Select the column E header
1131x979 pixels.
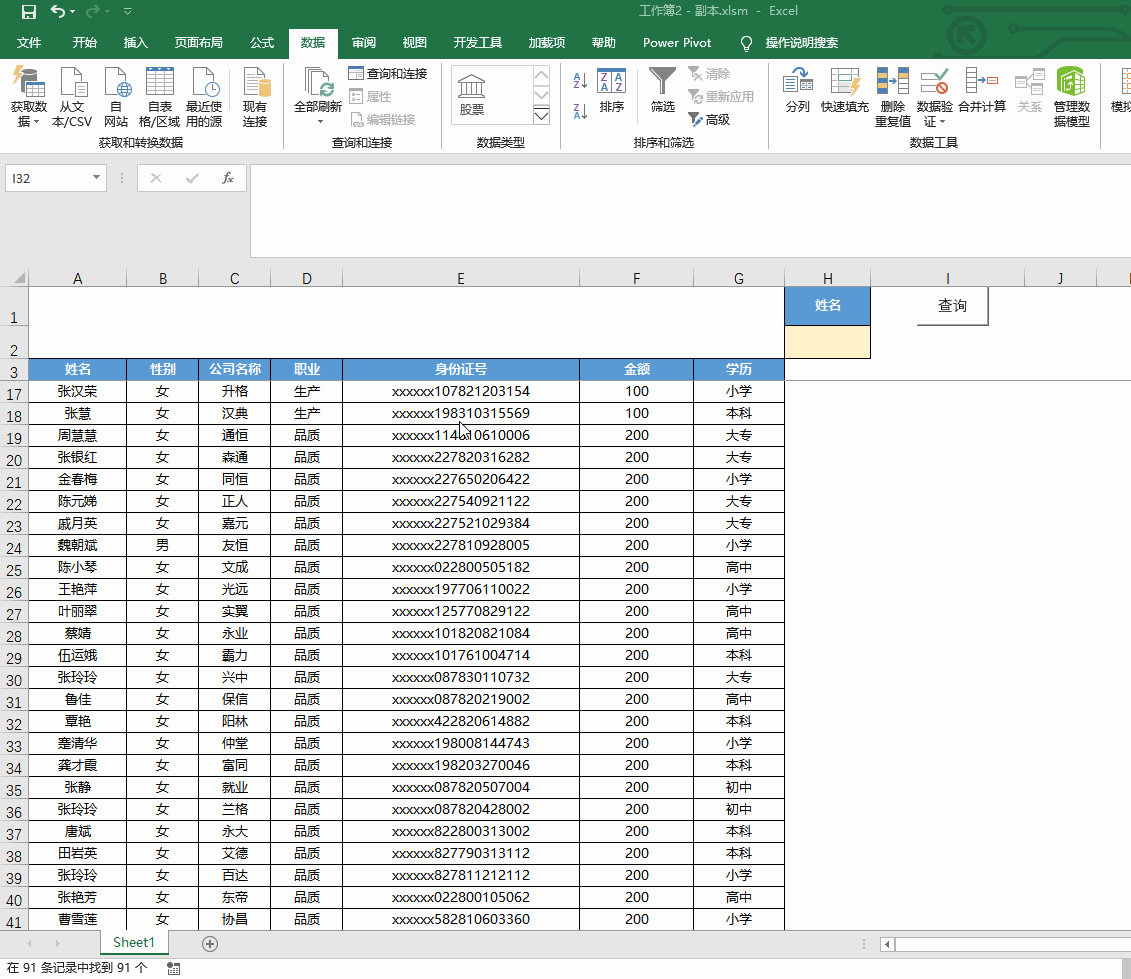pyautogui.click(x=461, y=278)
